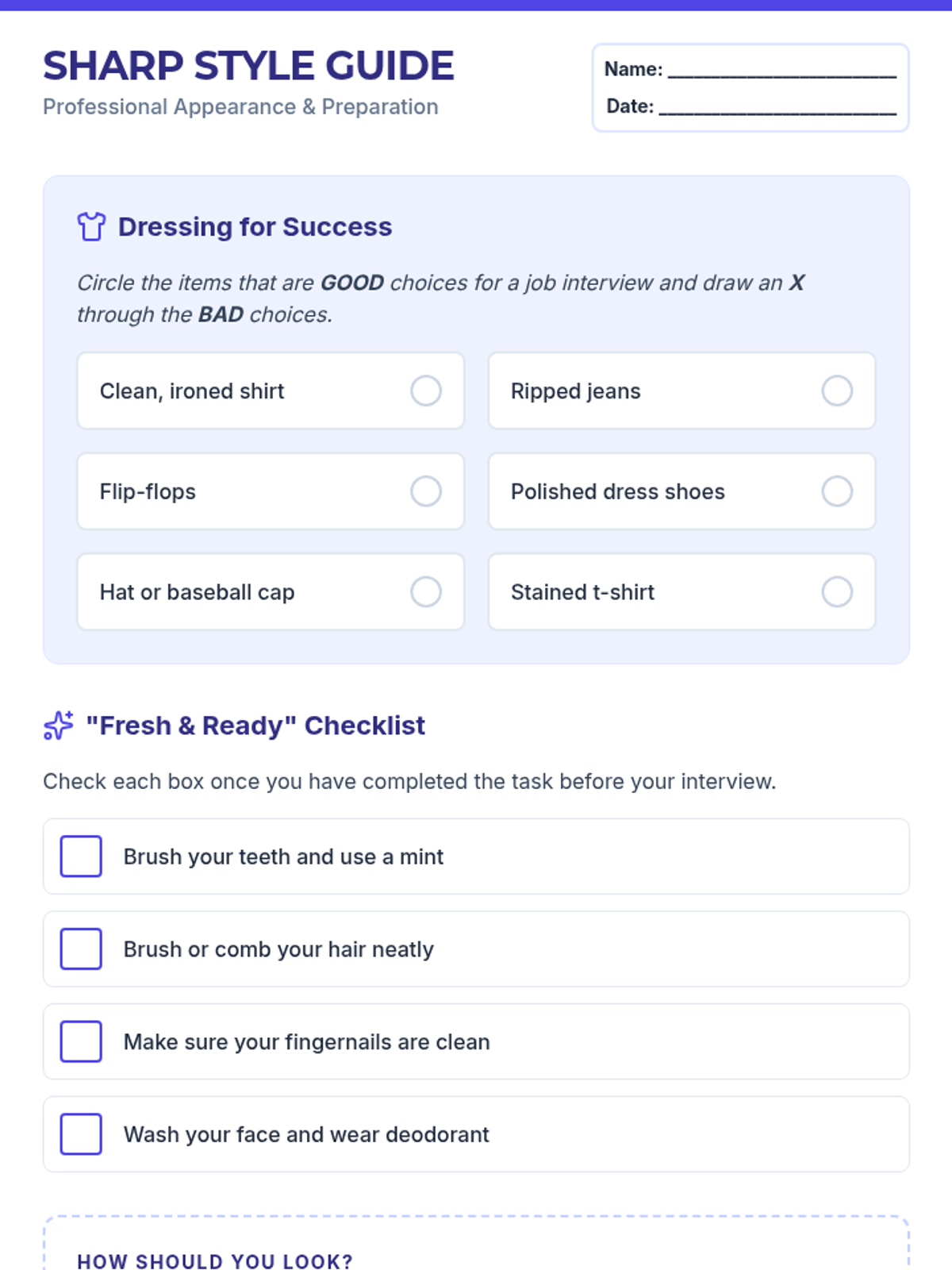Click the "Fresh & Ready" Checklist heading
Viewport: 952px width, 1270px height.
tap(255, 725)
